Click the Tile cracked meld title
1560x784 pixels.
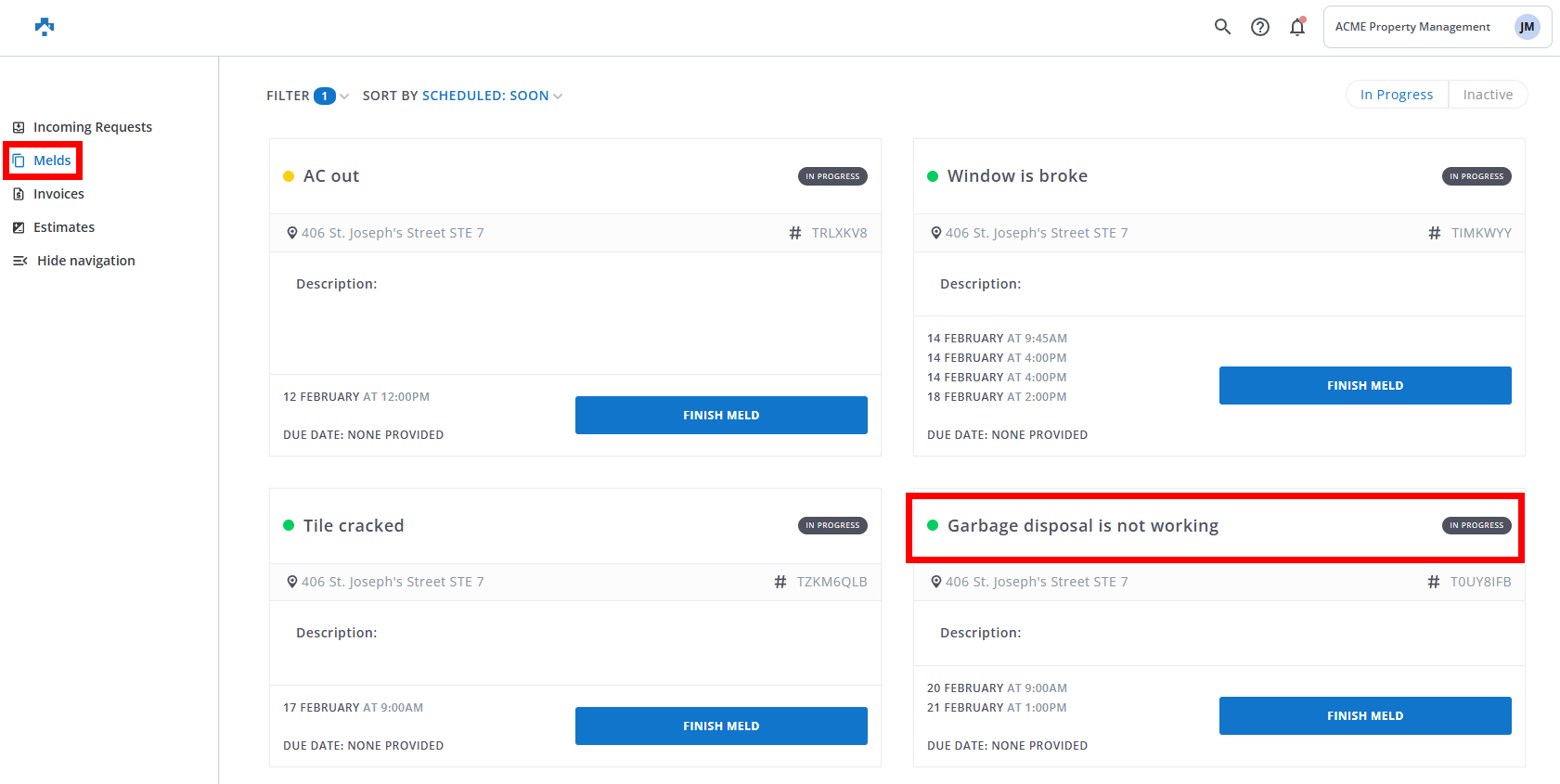pyautogui.click(x=353, y=526)
